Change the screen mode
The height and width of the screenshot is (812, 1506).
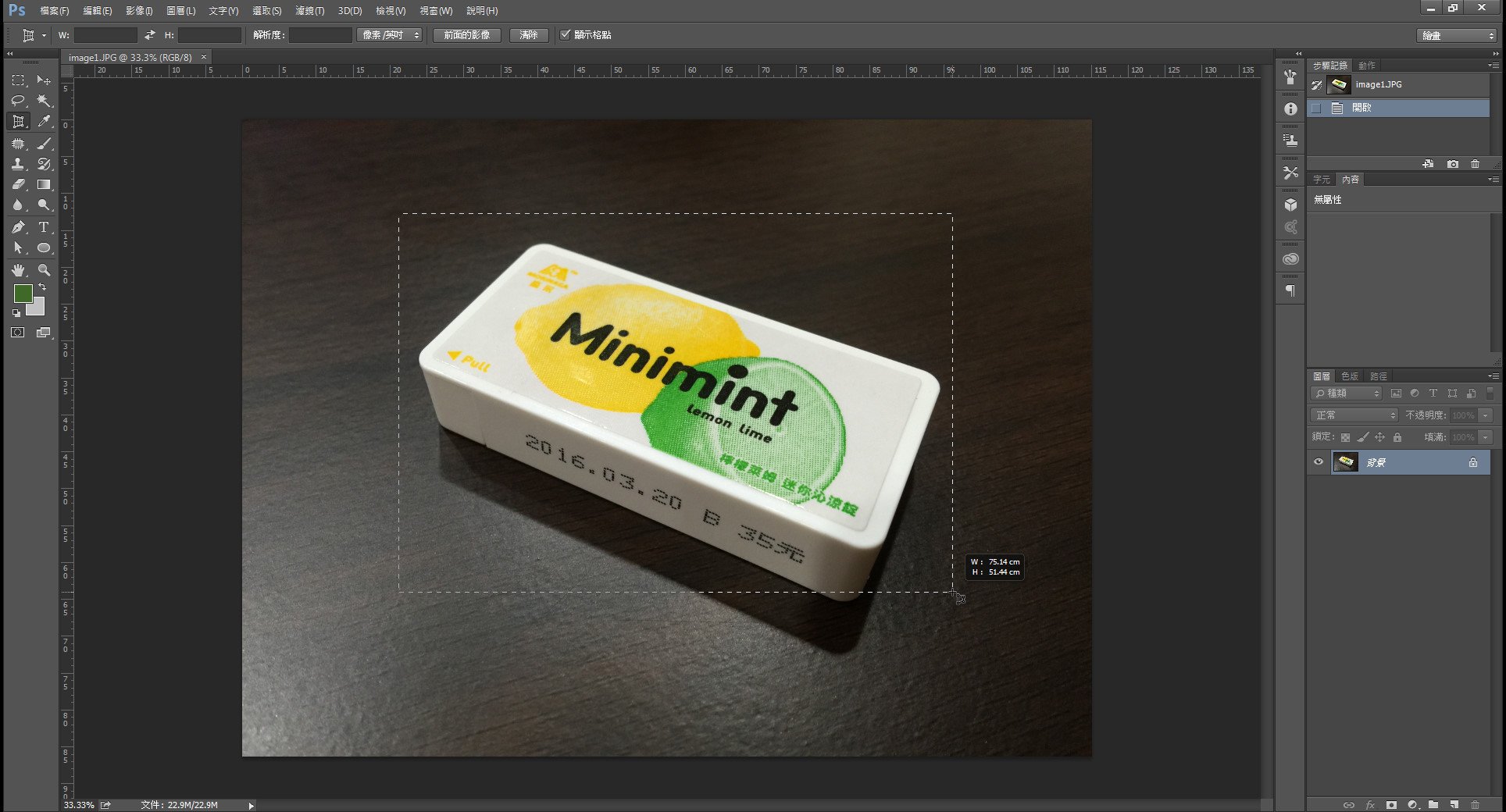(x=44, y=333)
